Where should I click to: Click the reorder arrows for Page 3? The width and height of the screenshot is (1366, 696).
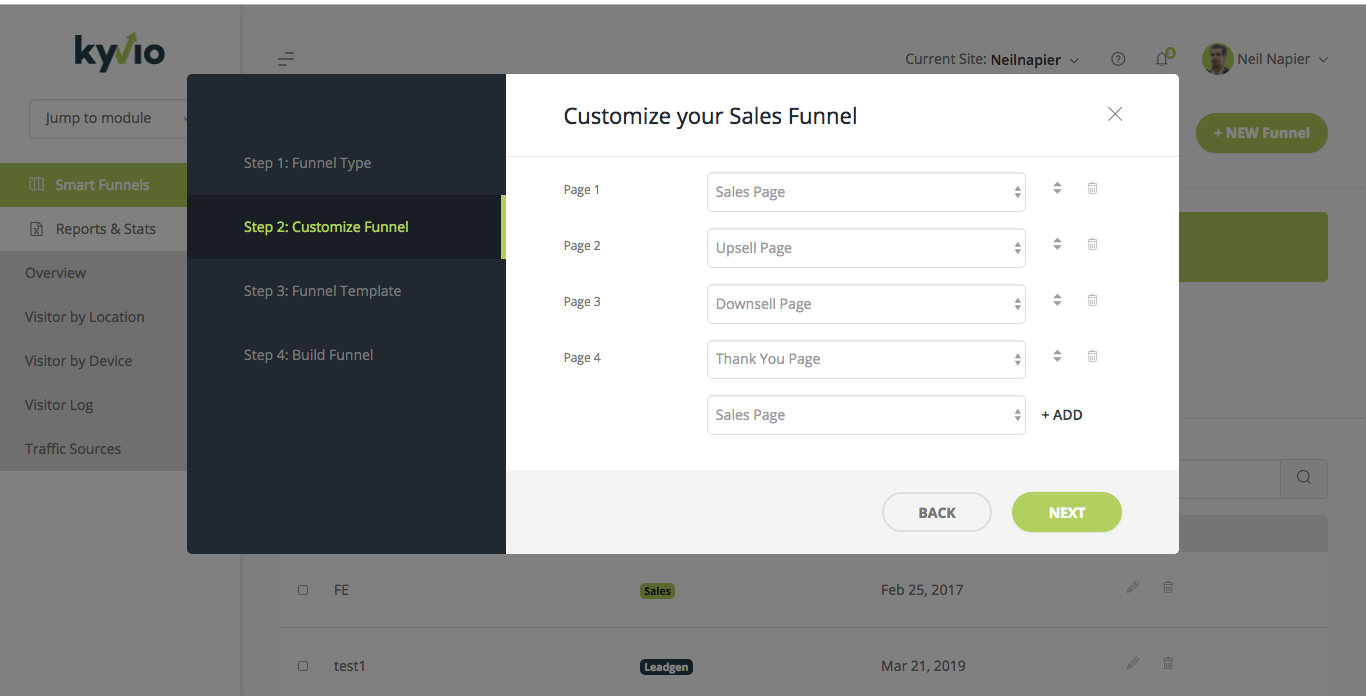[x=1057, y=300]
